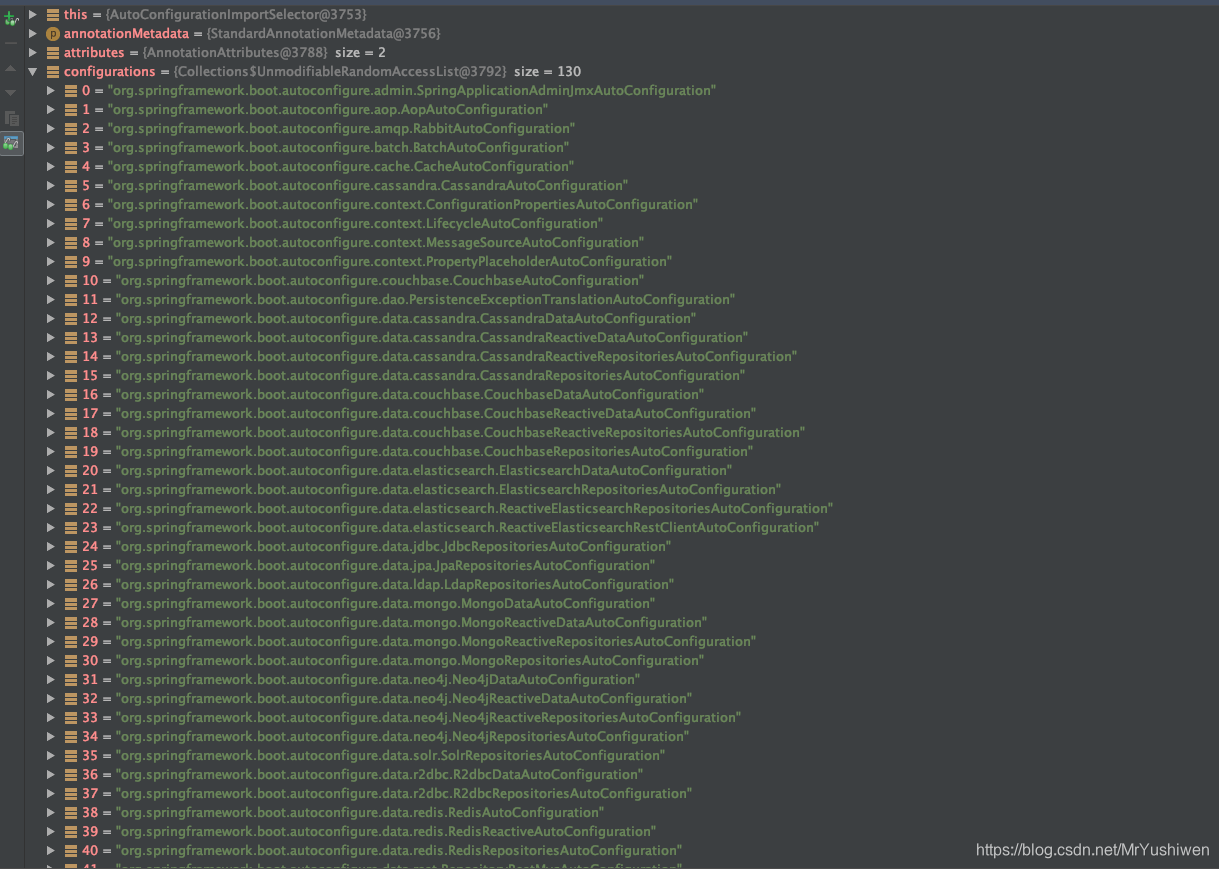Click the element icon of index 10
The height and width of the screenshot is (869, 1219).
71,281
